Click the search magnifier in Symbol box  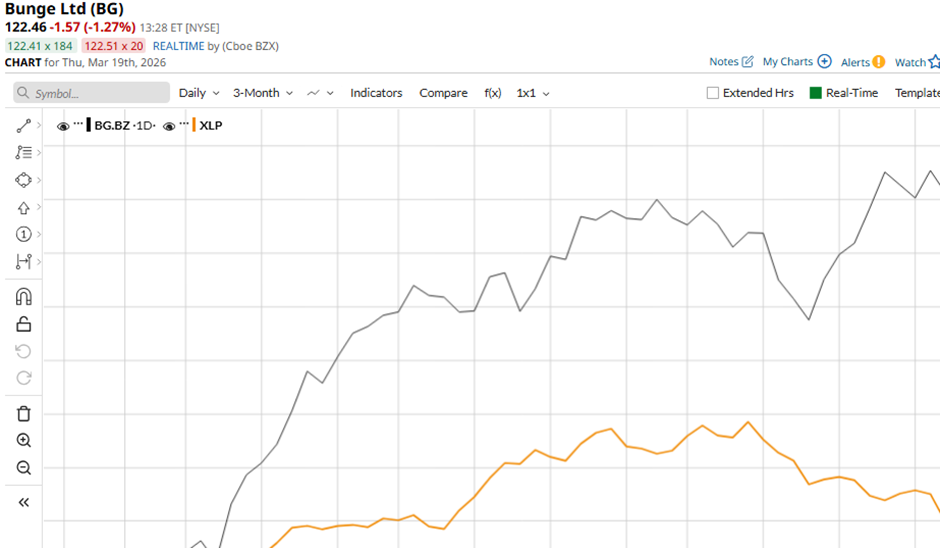pyautogui.click(x=23, y=93)
